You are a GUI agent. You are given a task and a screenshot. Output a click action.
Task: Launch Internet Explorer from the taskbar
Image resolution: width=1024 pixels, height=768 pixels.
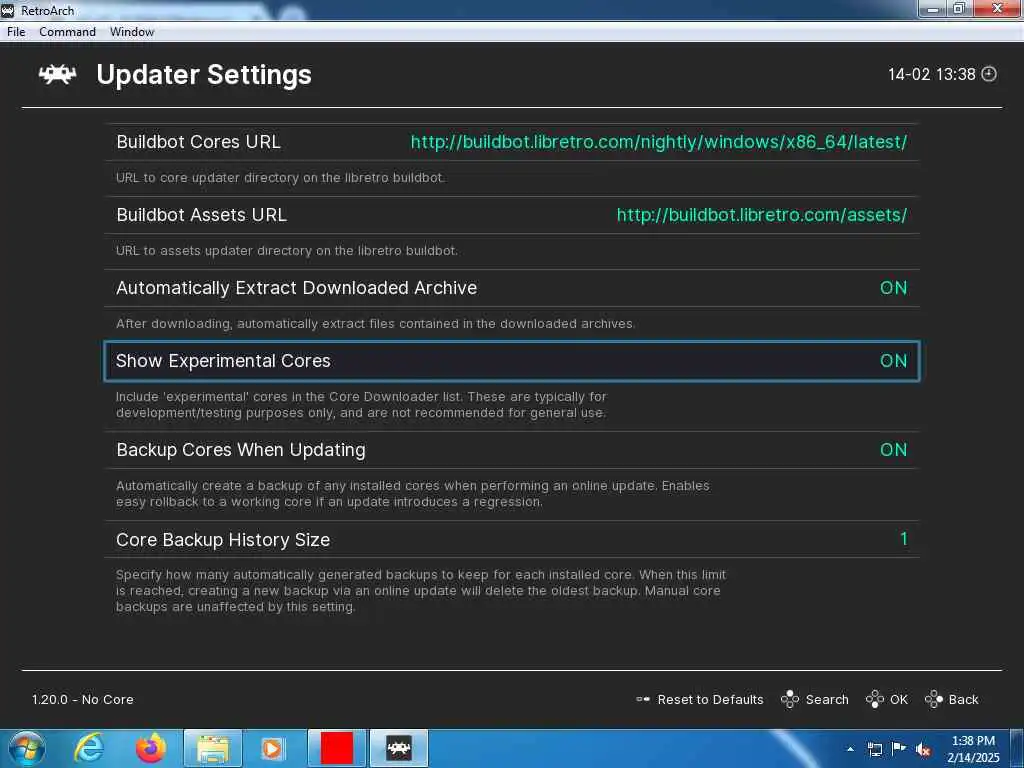click(89, 748)
